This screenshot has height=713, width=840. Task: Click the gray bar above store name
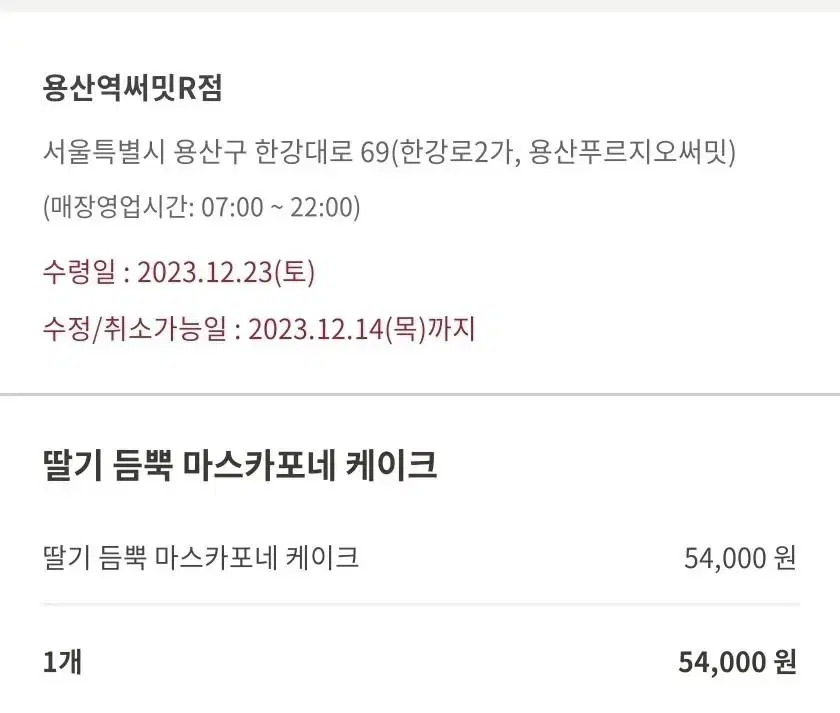[420, 6]
